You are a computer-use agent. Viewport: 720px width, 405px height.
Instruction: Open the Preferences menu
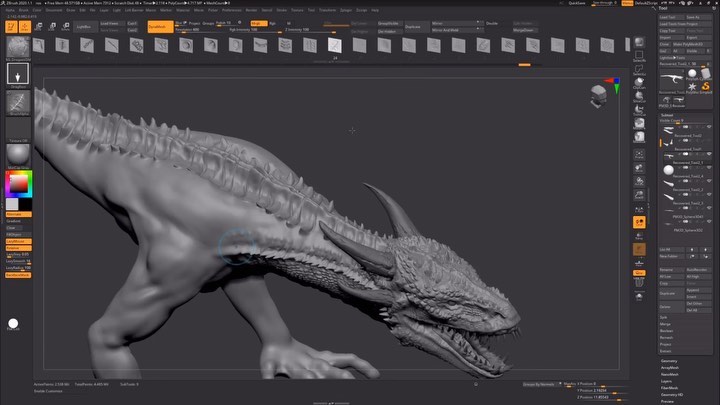point(231,10)
